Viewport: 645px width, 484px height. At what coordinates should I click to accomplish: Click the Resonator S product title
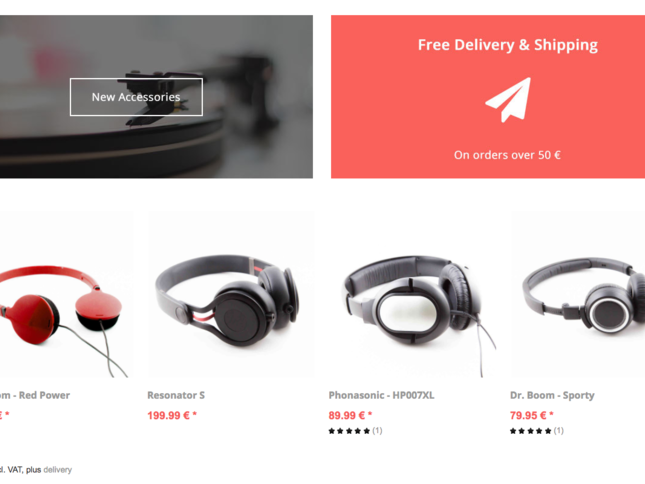point(176,395)
